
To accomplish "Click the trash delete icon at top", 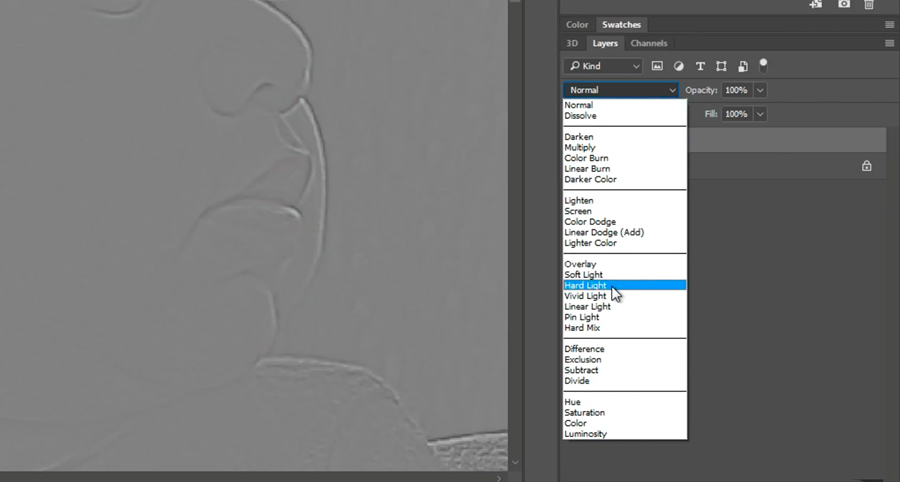I will pyautogui.click(x=869, y=4).
